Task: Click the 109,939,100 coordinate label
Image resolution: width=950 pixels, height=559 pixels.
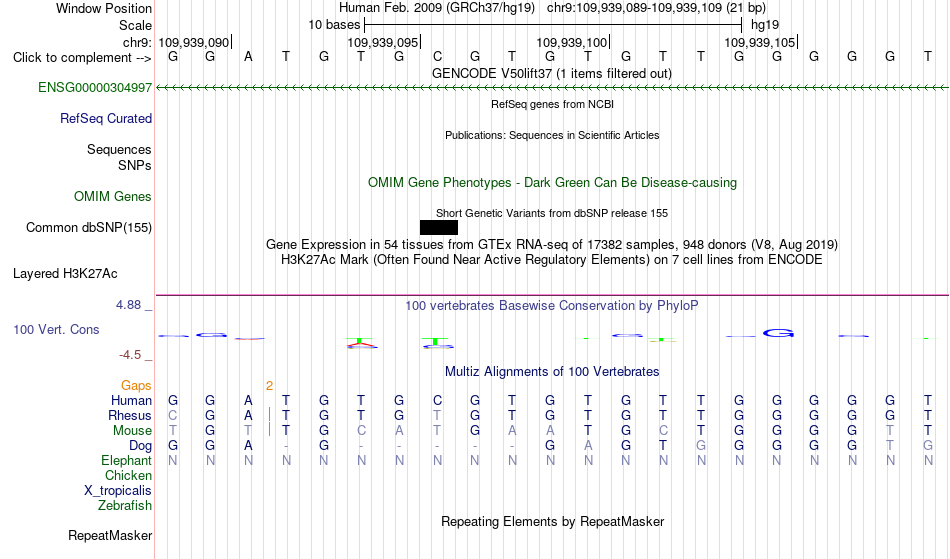Action: [572, 42]
